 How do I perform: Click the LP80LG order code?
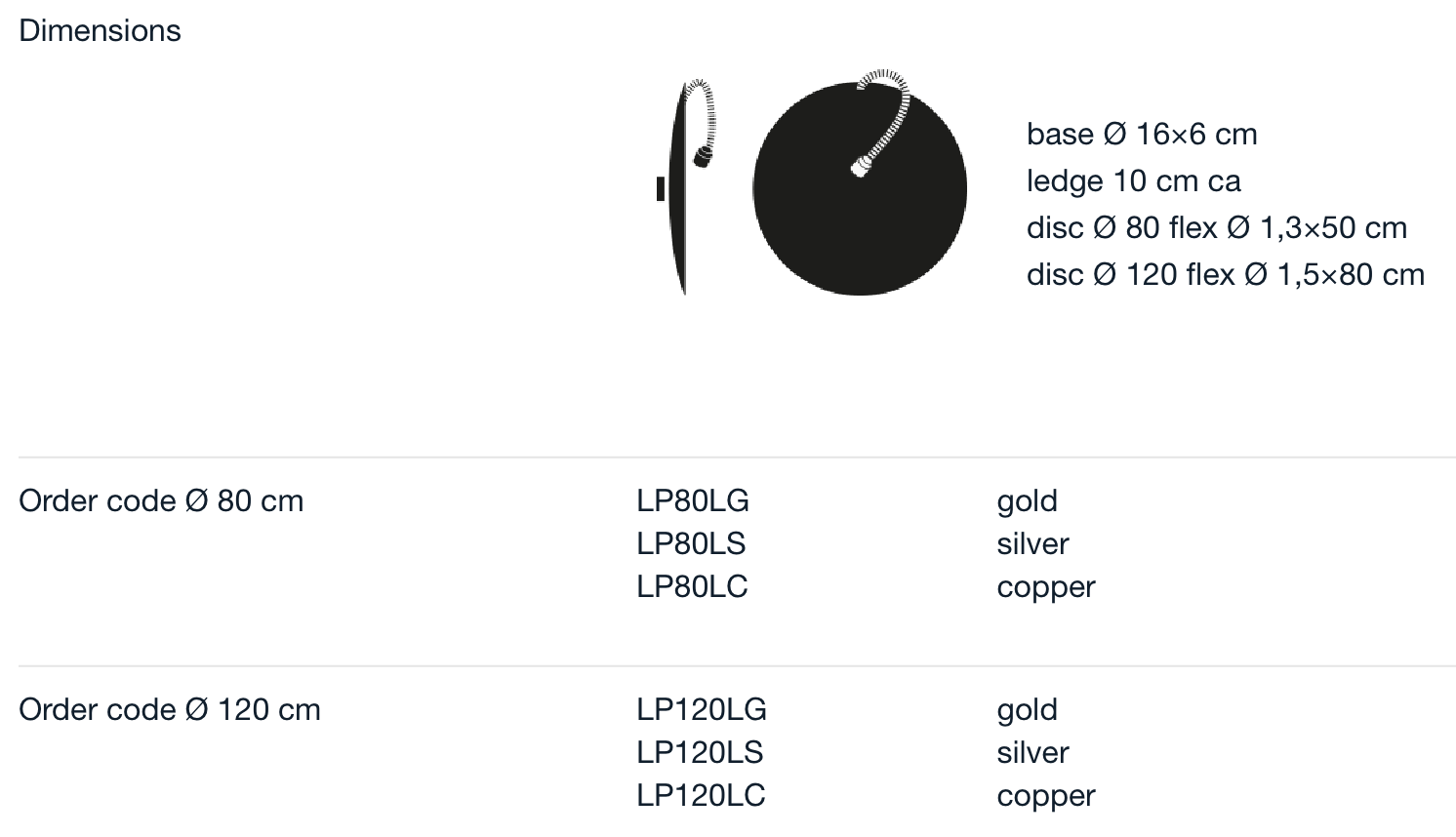coord(693,500)
